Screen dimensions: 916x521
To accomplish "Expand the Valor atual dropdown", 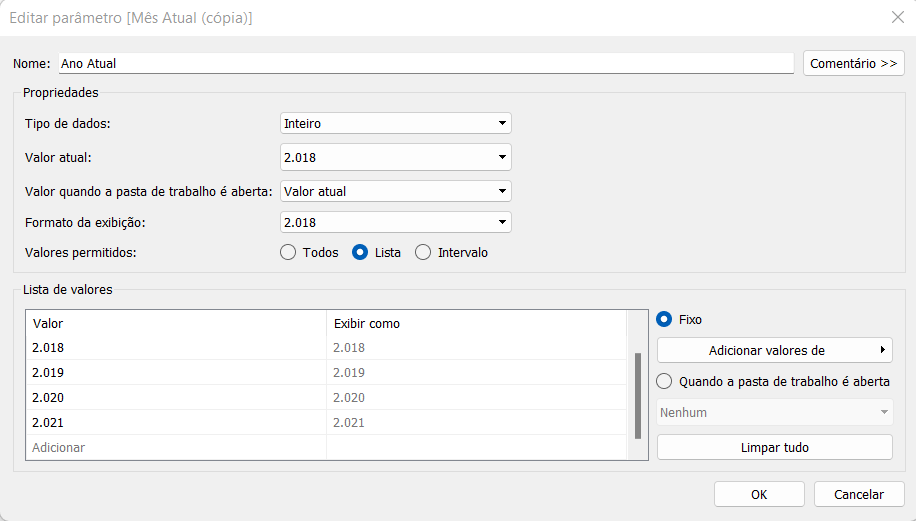I will pyautogui.click(x=395, y=157).
